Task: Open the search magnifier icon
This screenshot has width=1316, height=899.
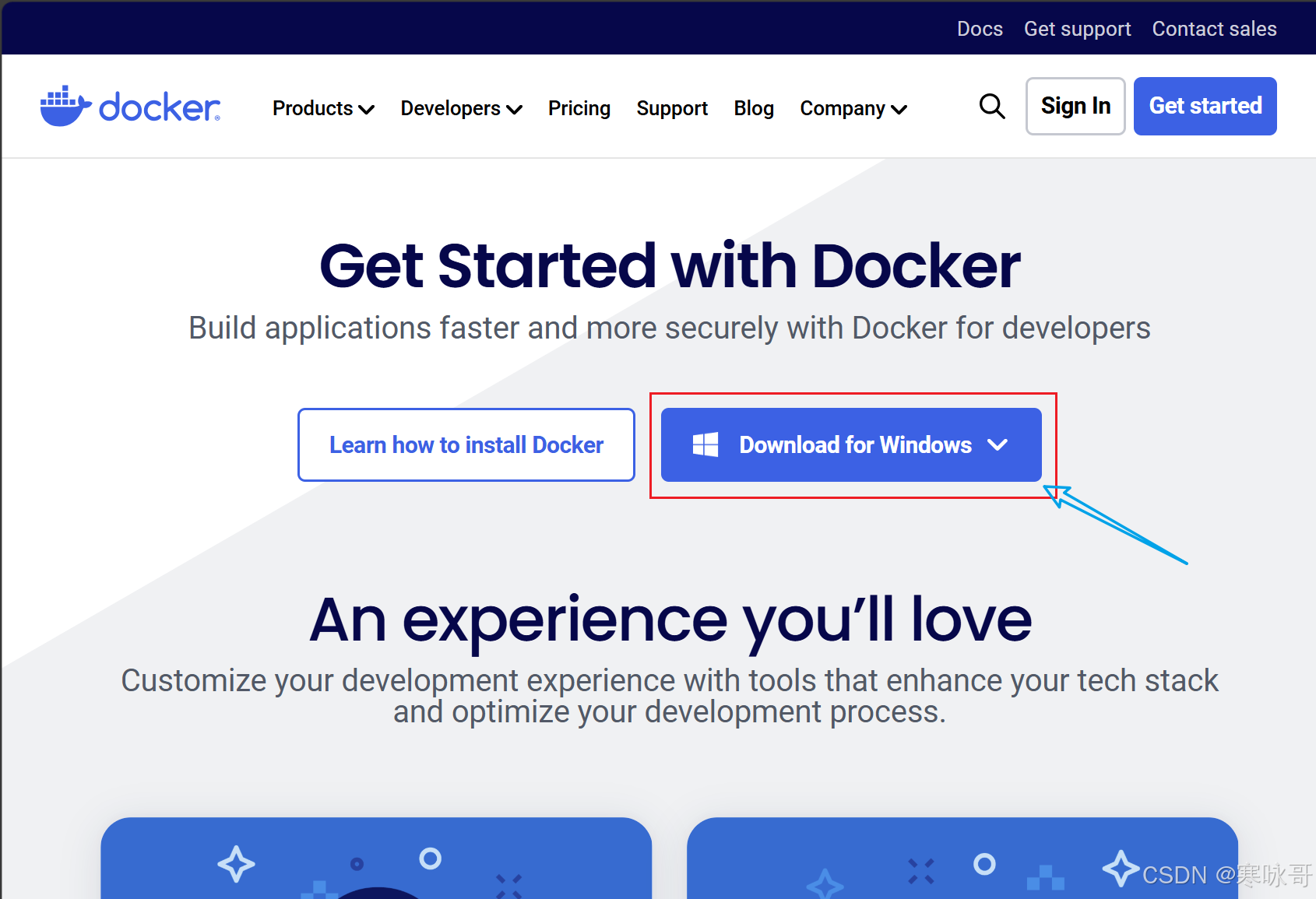Action: pos(992,106)
